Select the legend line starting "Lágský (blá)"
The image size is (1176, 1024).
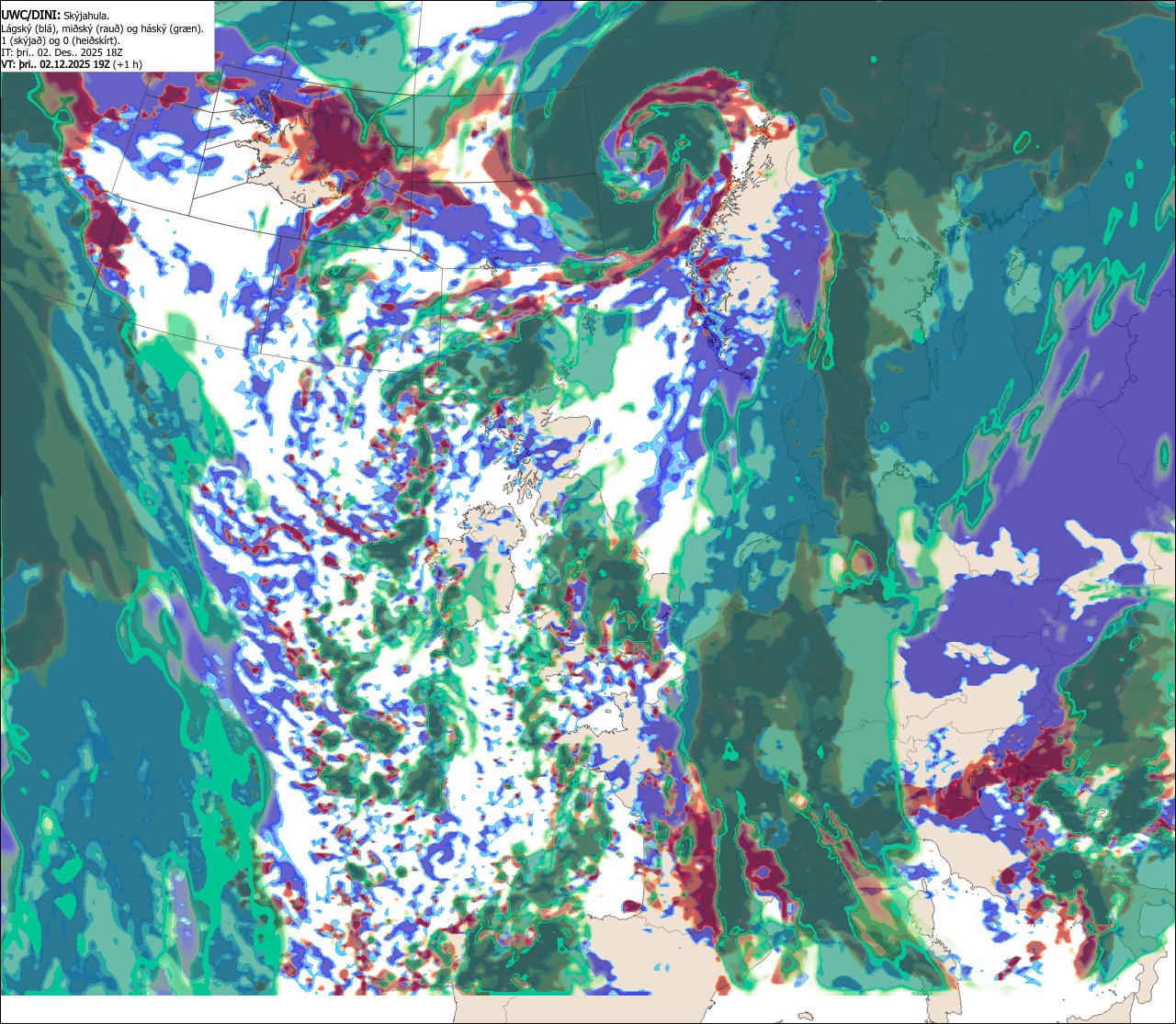tap(103, 28)
